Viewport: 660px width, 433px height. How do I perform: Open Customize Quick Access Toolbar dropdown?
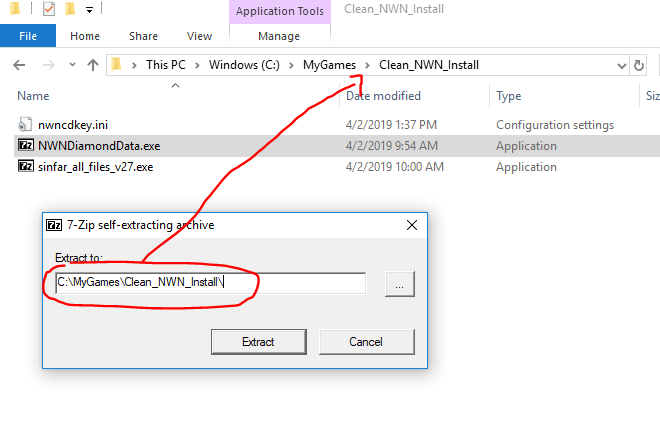click(x=89, y=10)
